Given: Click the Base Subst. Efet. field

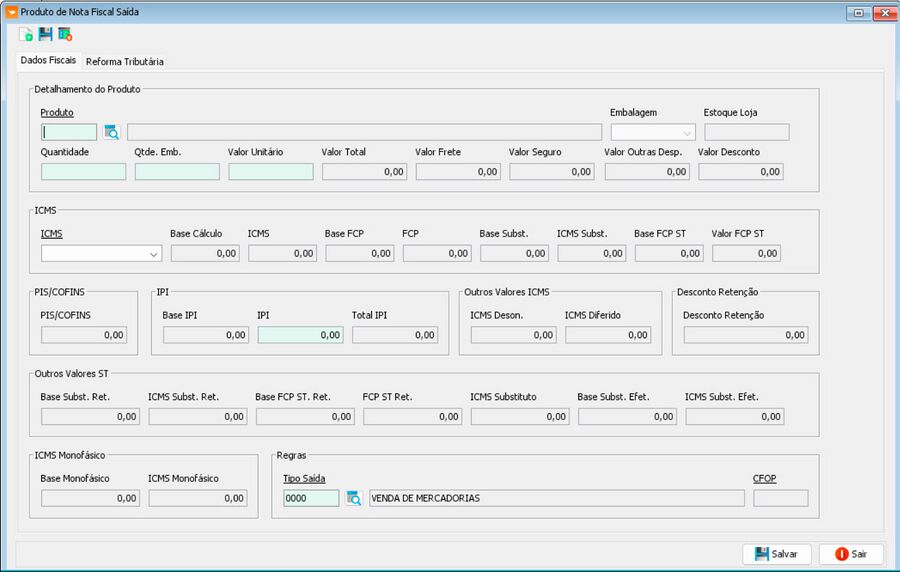Looking at the screenshot, I should click(627, 417).
